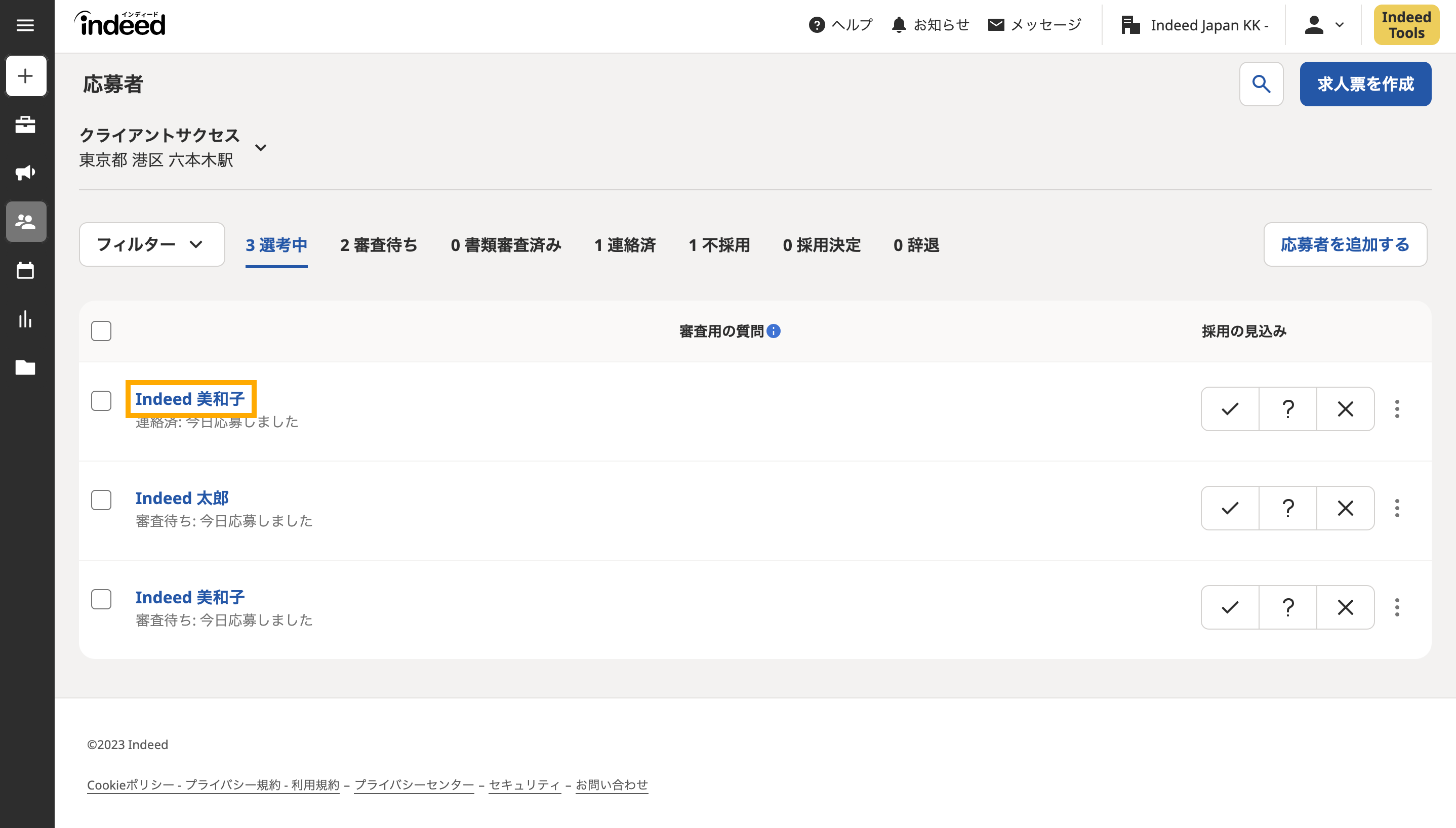Open the folder icon in sidebar
Viewport: 1456px width, 828px height.
[26, 367]
